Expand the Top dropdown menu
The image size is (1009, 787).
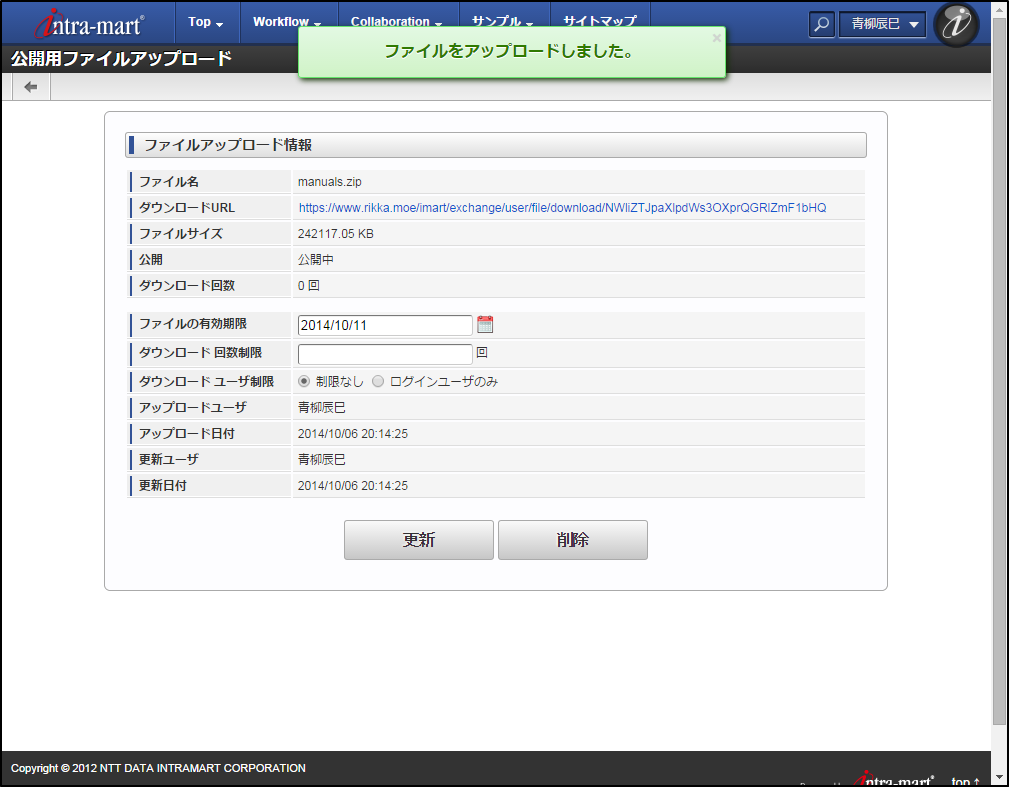coord(205,22)
